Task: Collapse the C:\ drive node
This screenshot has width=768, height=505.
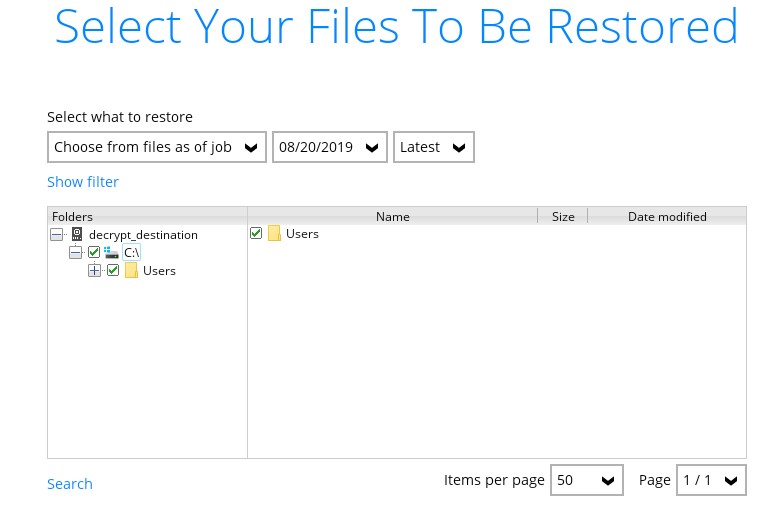Action: [75, 253]
